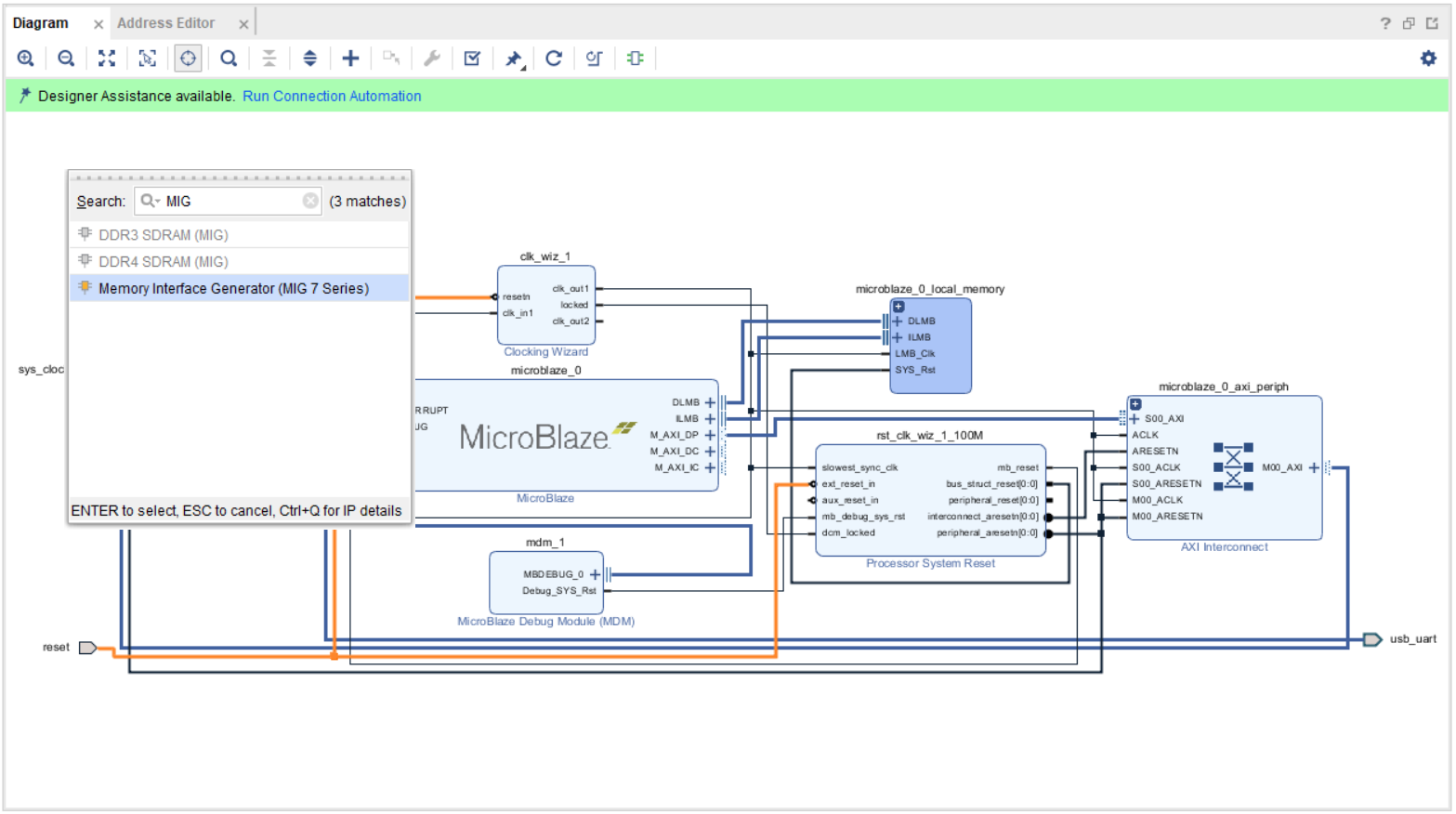Open help with the question mark icon
Image resolution: width=1456 pixels, height=814 pixels.
coord(1384,22)
